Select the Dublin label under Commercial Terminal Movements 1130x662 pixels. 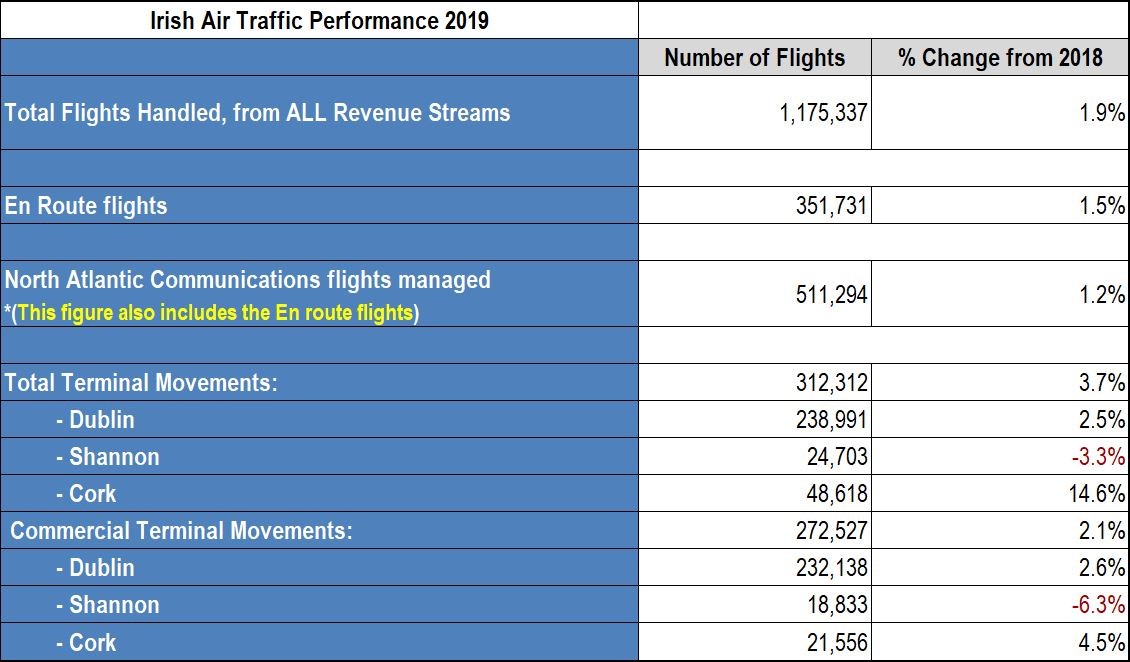[x=95, y=568]
